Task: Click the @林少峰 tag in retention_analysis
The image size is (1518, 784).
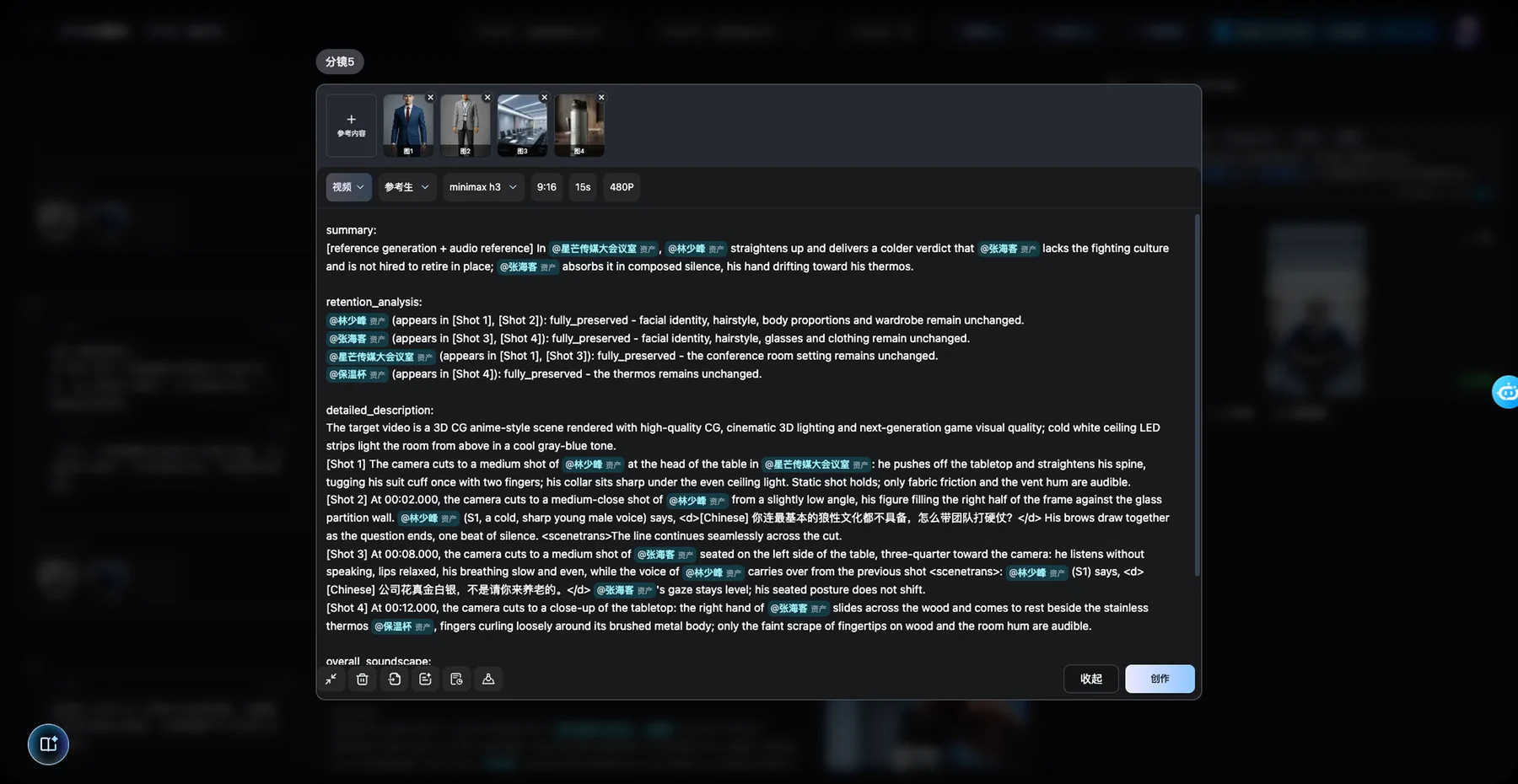Action: [x=357, y=320]
